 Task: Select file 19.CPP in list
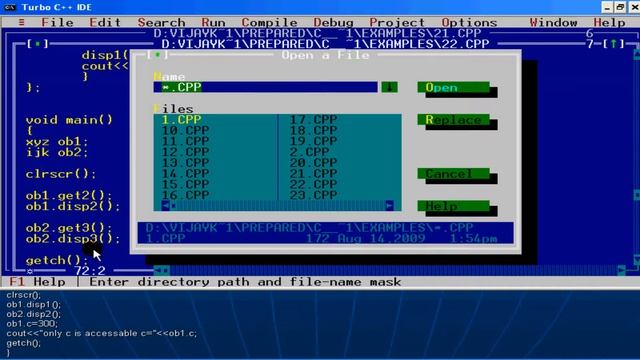[x=313, y=141]
